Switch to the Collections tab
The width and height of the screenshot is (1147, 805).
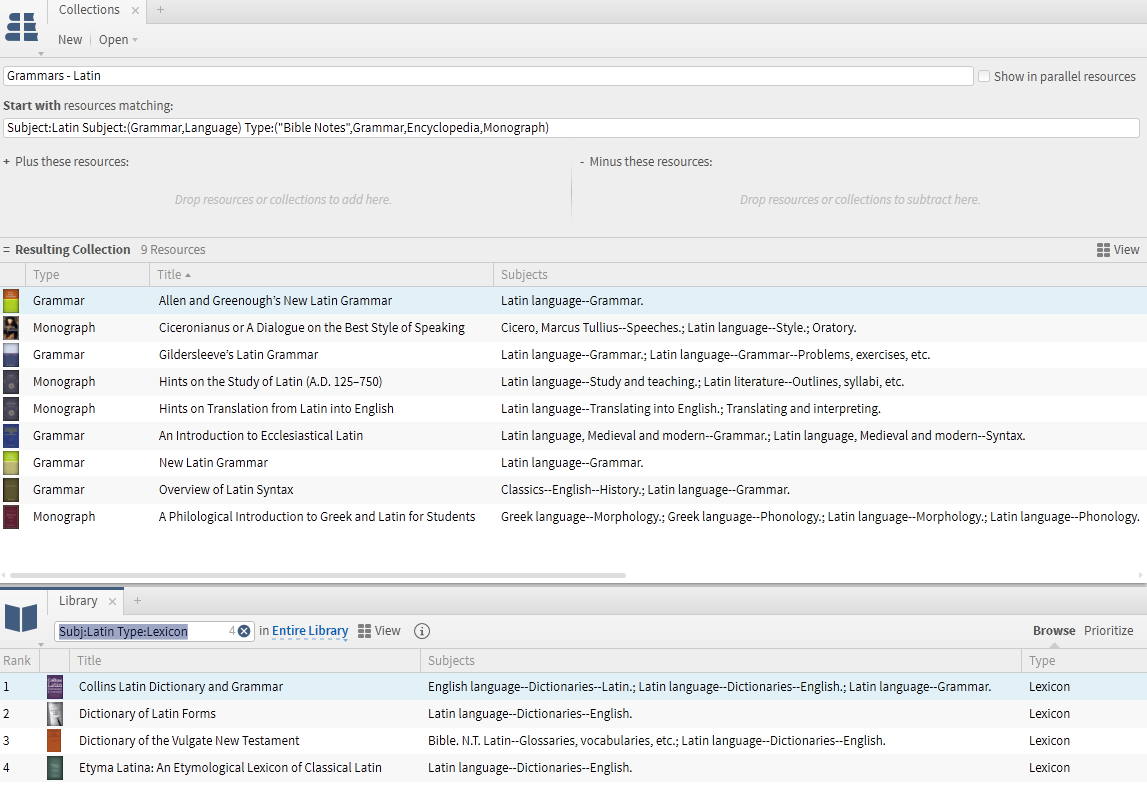(x=89, y=10)
